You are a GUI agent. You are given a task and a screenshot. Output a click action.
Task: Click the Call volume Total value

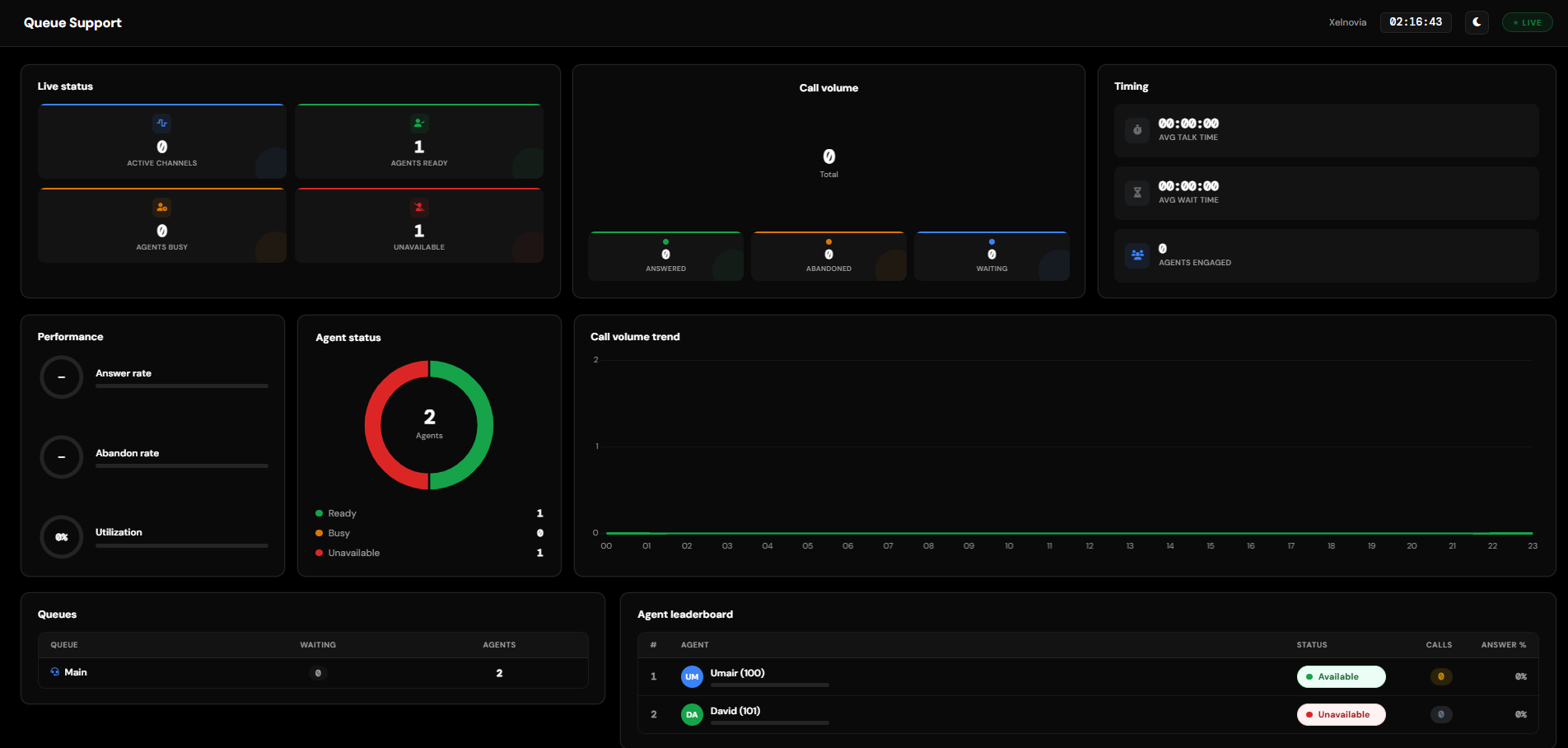[828, 157]
